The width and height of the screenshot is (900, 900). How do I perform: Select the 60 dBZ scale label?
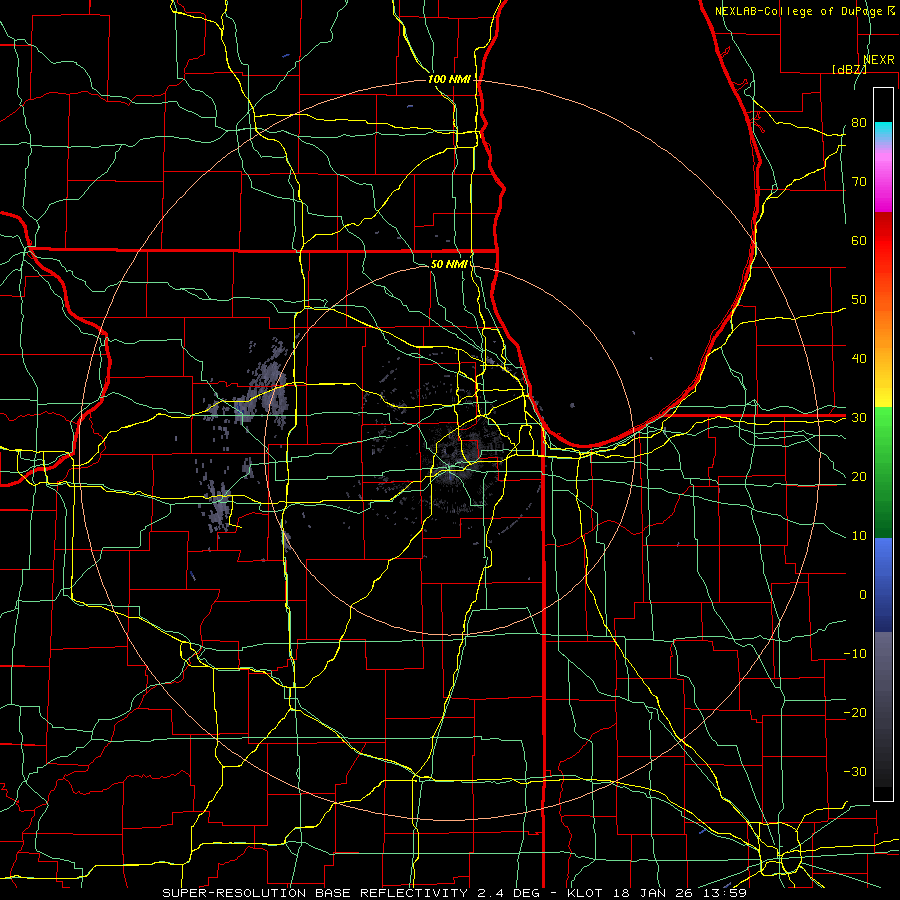click(x=859, y=240)
